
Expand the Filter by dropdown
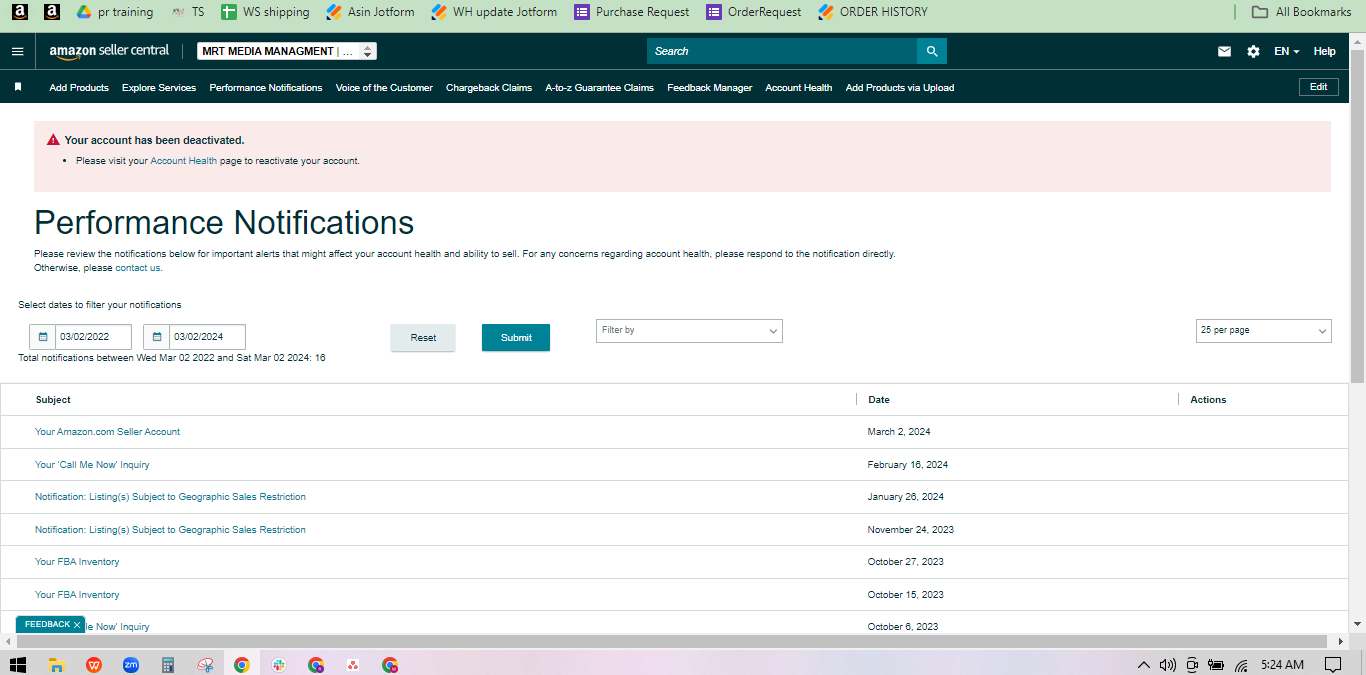click(x=689, y=331)
